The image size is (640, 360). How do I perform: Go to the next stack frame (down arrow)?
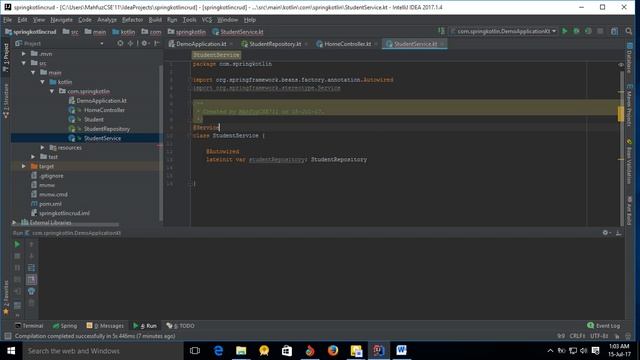31,256
